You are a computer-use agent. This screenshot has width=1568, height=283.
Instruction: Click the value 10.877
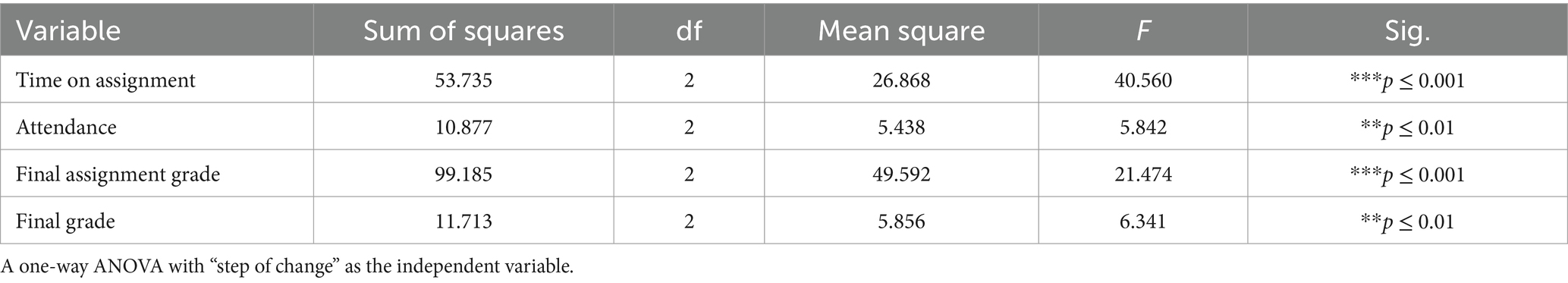point(463,127)
